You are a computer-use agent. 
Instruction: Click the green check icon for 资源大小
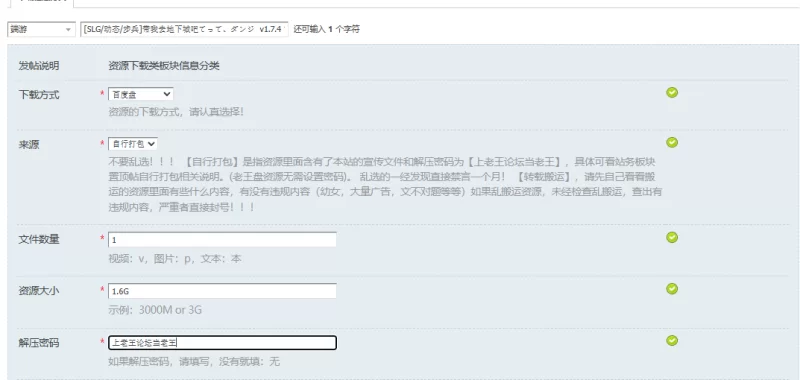click(x=672, y=289)
